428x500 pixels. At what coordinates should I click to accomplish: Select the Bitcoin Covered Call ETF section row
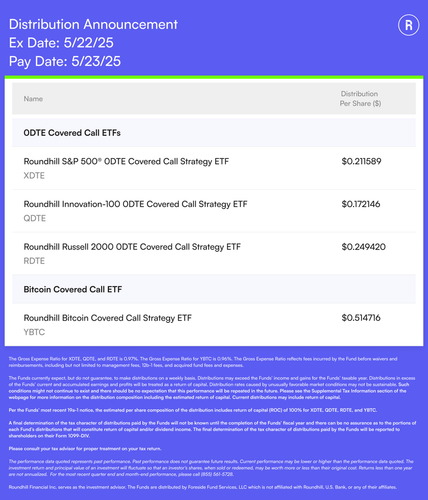[214, 289]
